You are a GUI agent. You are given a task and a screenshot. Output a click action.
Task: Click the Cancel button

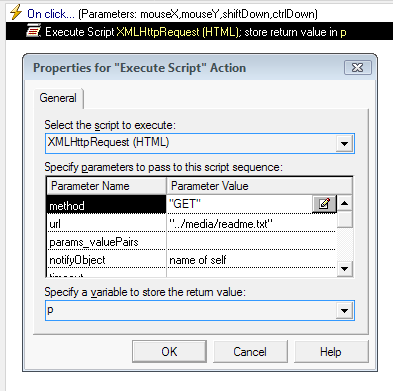(x=250, y=351)
